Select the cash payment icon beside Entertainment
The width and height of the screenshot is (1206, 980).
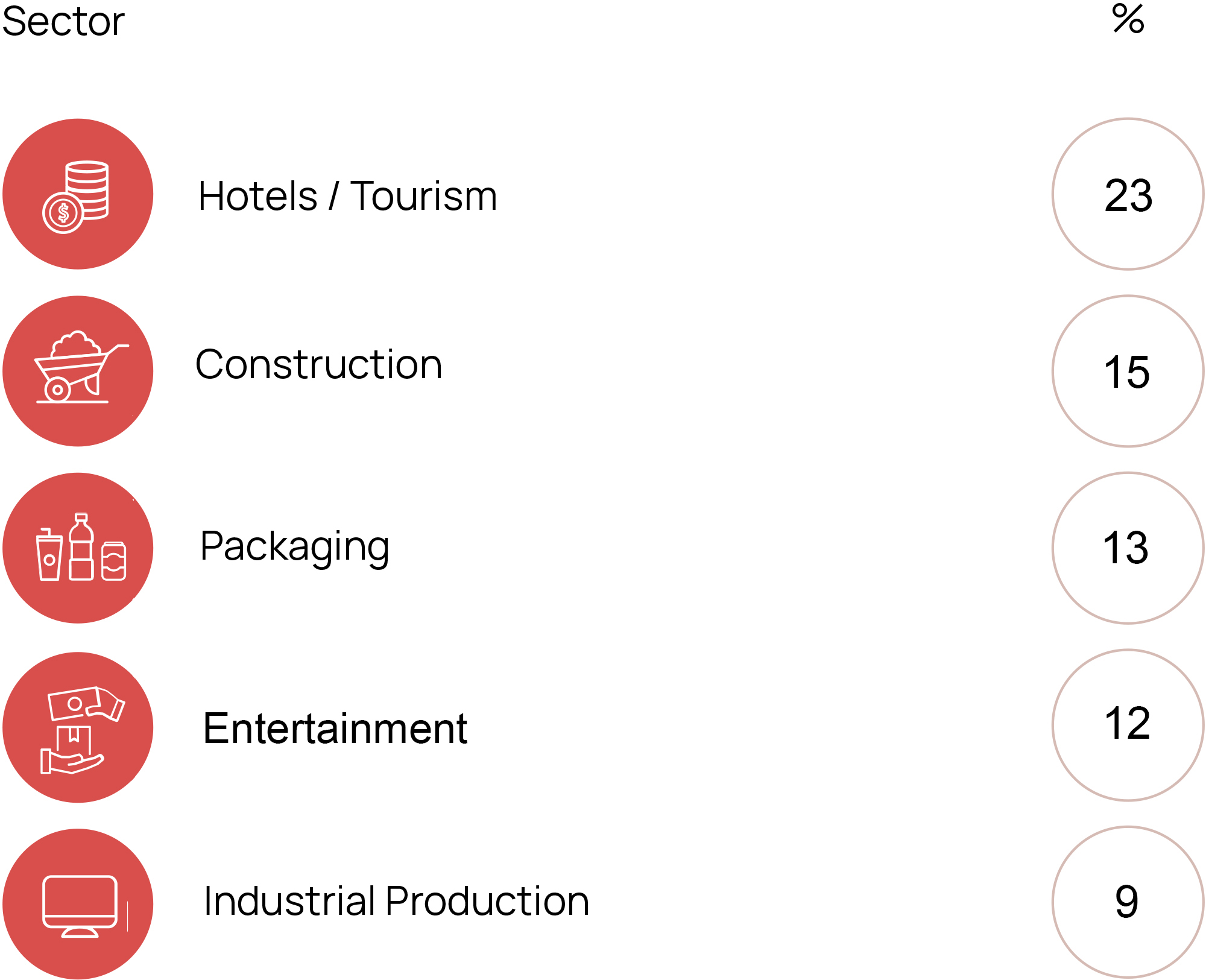pyautogui.click(x=78, y=727)
